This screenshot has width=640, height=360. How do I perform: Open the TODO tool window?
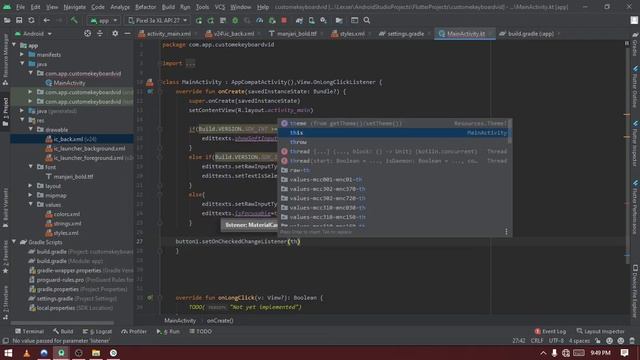[x=200, y=331]
